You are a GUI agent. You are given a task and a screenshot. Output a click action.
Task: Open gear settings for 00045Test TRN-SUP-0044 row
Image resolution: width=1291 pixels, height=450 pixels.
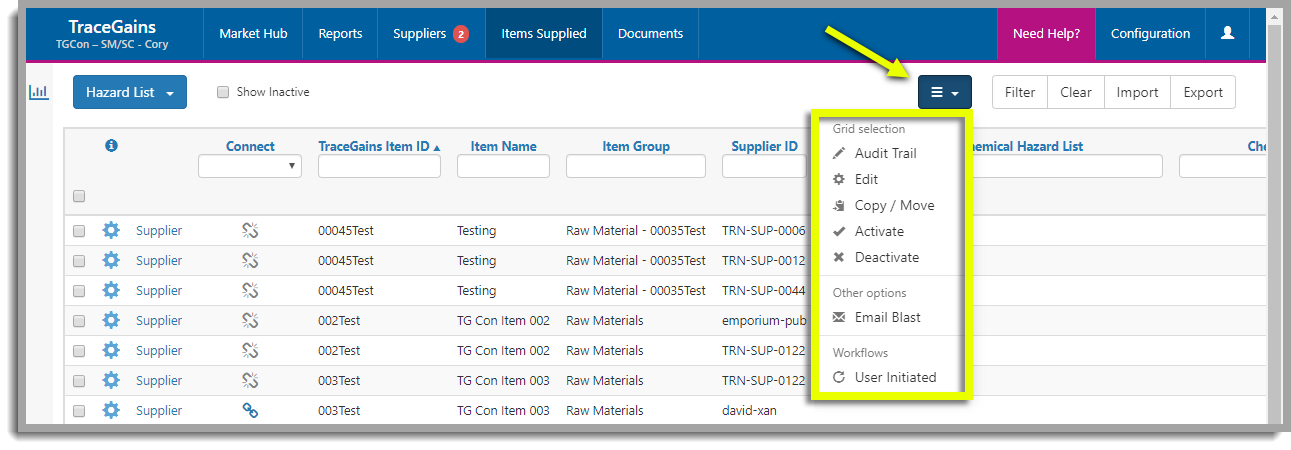pos(111,290)
